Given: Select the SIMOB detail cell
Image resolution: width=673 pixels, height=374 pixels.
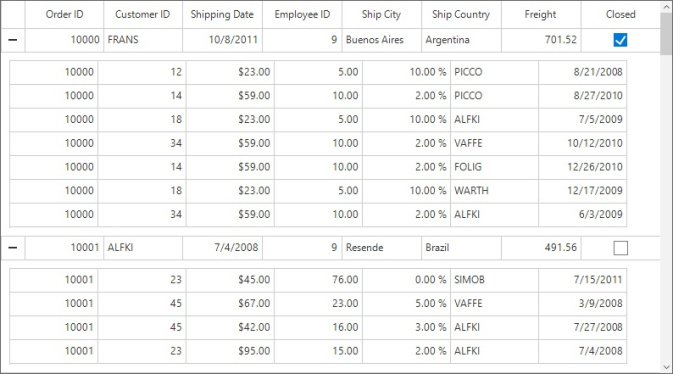Looking at the screenshot, I should (494, 280).
